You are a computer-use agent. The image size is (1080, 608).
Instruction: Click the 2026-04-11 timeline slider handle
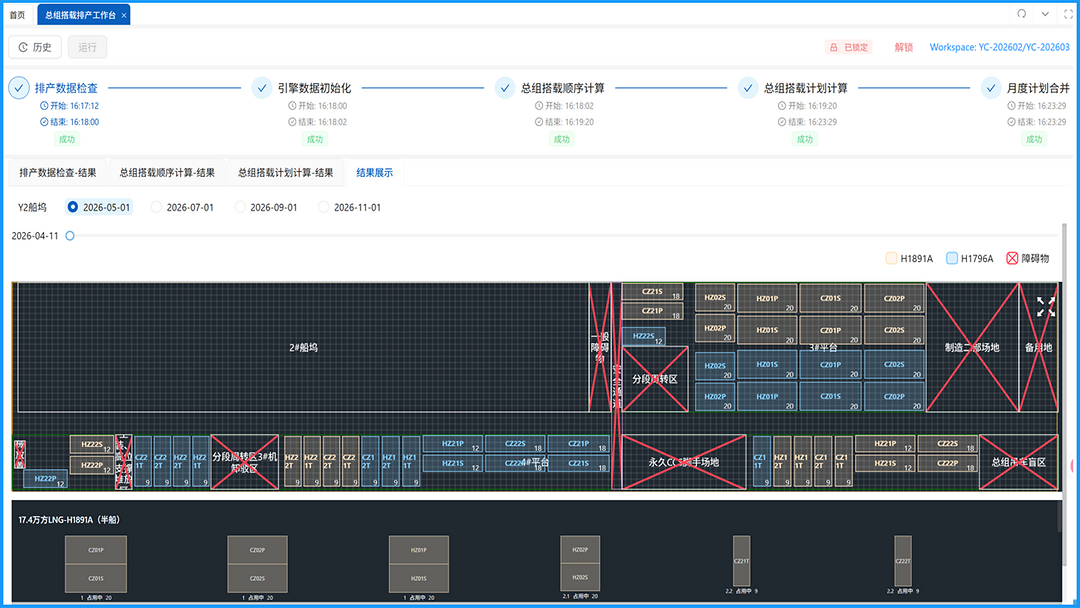[70, 236]
